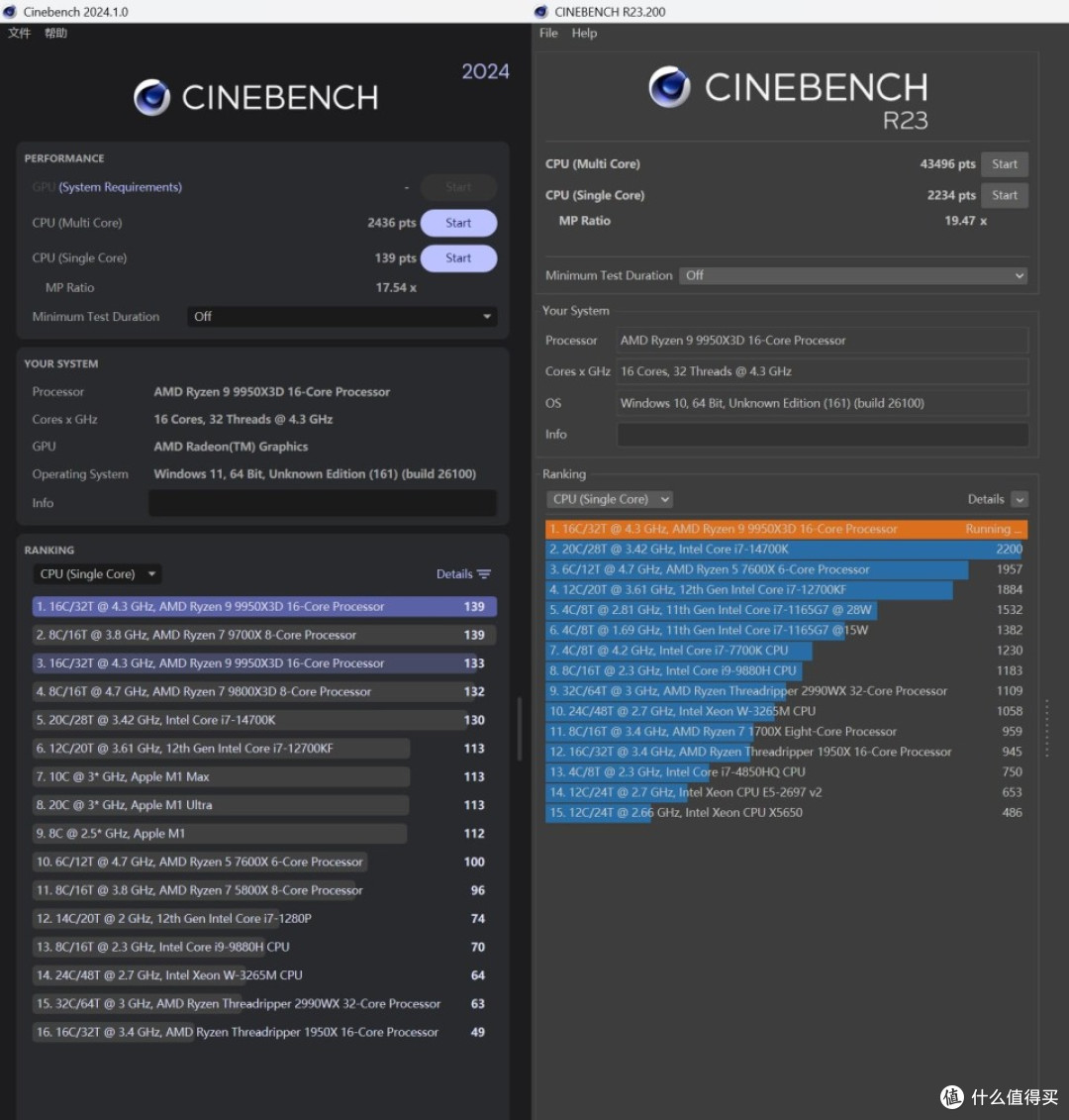Open File menu in Cinebench R23

click(548, 33)
